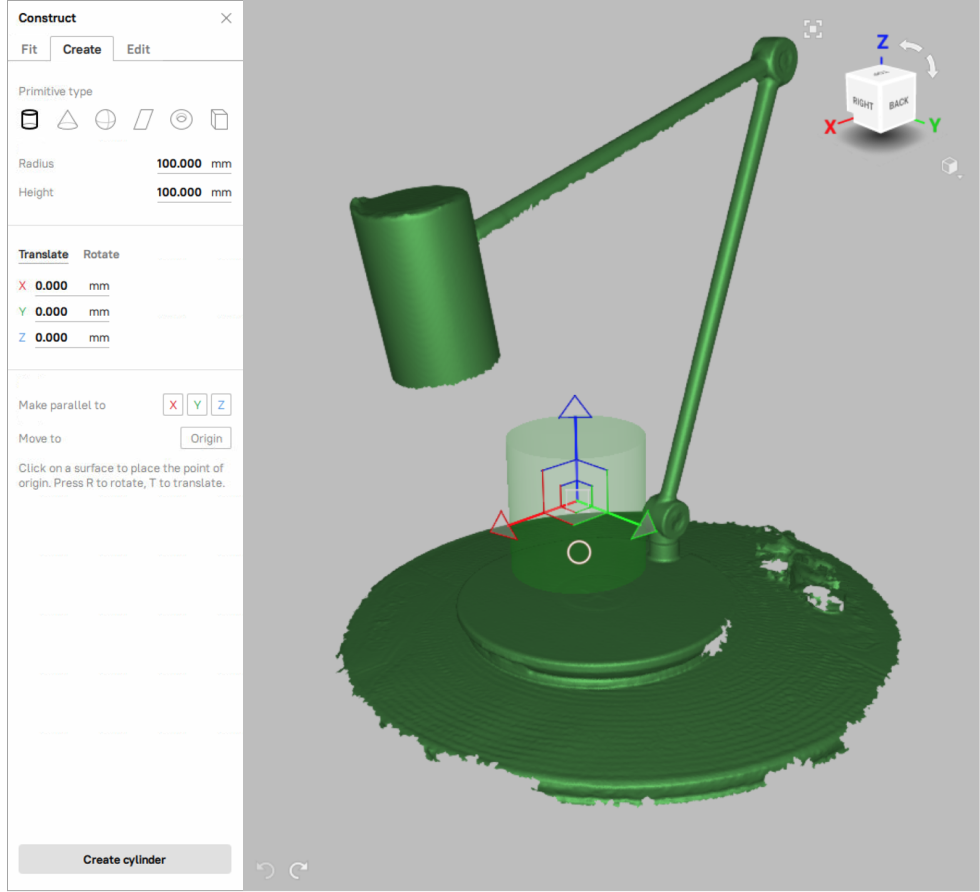Image resolution: width=980 pixels, height=892 pixels.
Task: Switch to the Fit tab
Action: [29, 49]
